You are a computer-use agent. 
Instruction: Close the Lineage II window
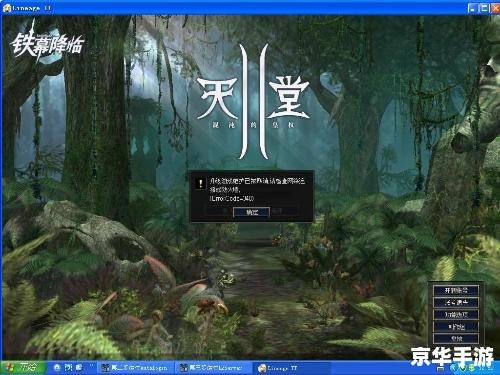495,8
